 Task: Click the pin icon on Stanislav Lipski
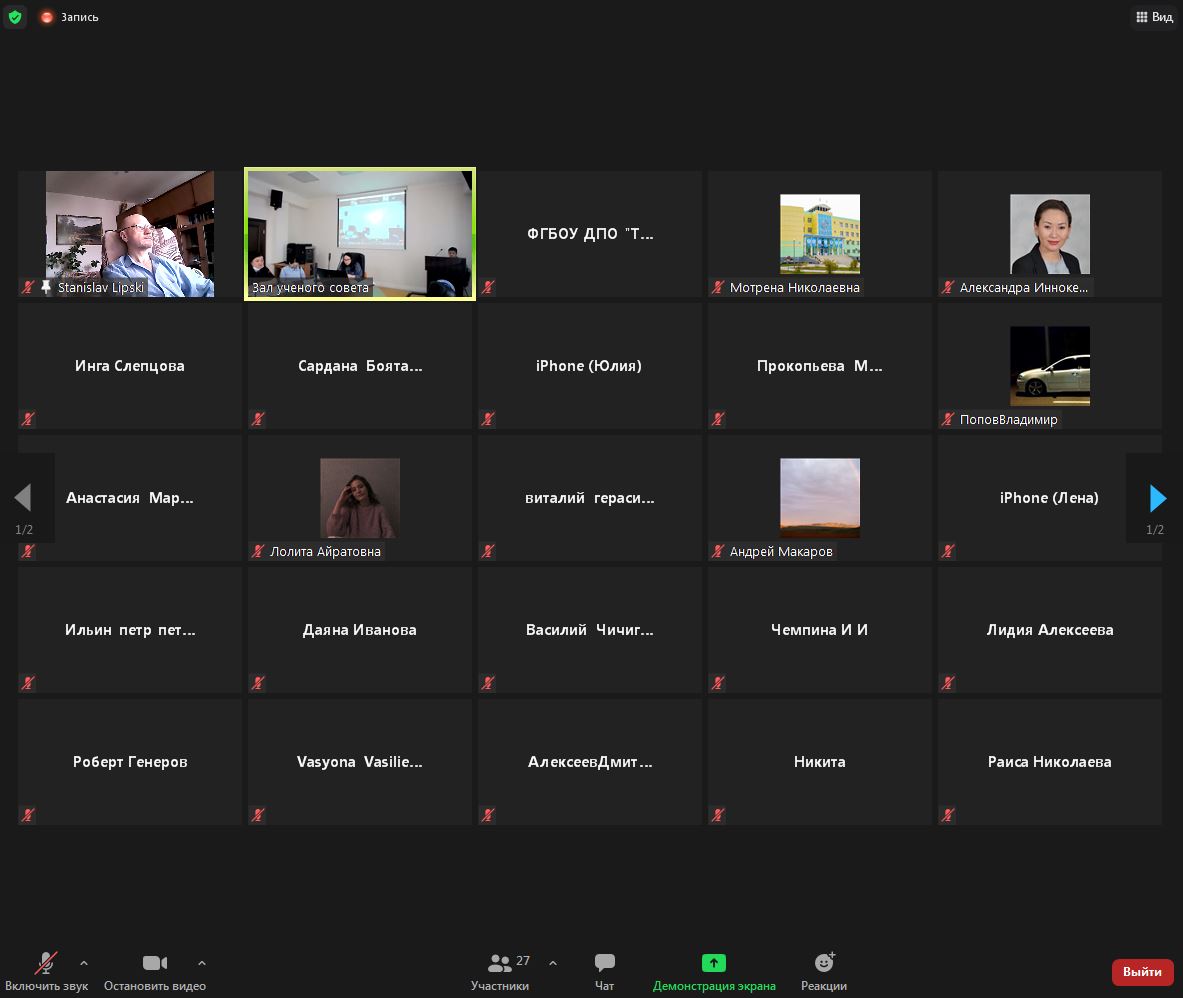pyautogui.click(x=46, y=287)
